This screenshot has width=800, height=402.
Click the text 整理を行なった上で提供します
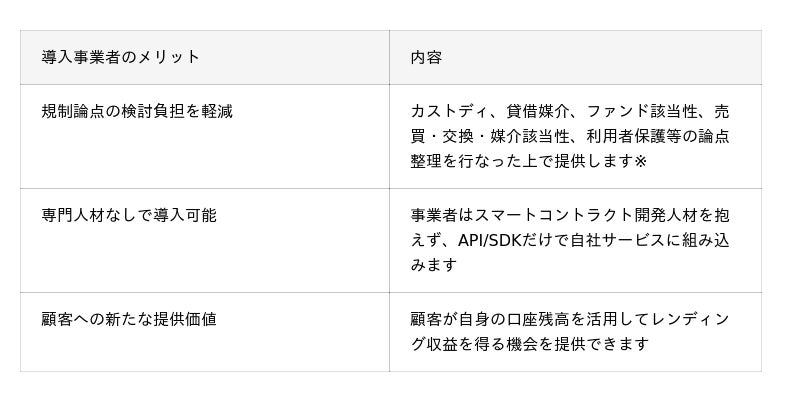(x=522, y=161)
